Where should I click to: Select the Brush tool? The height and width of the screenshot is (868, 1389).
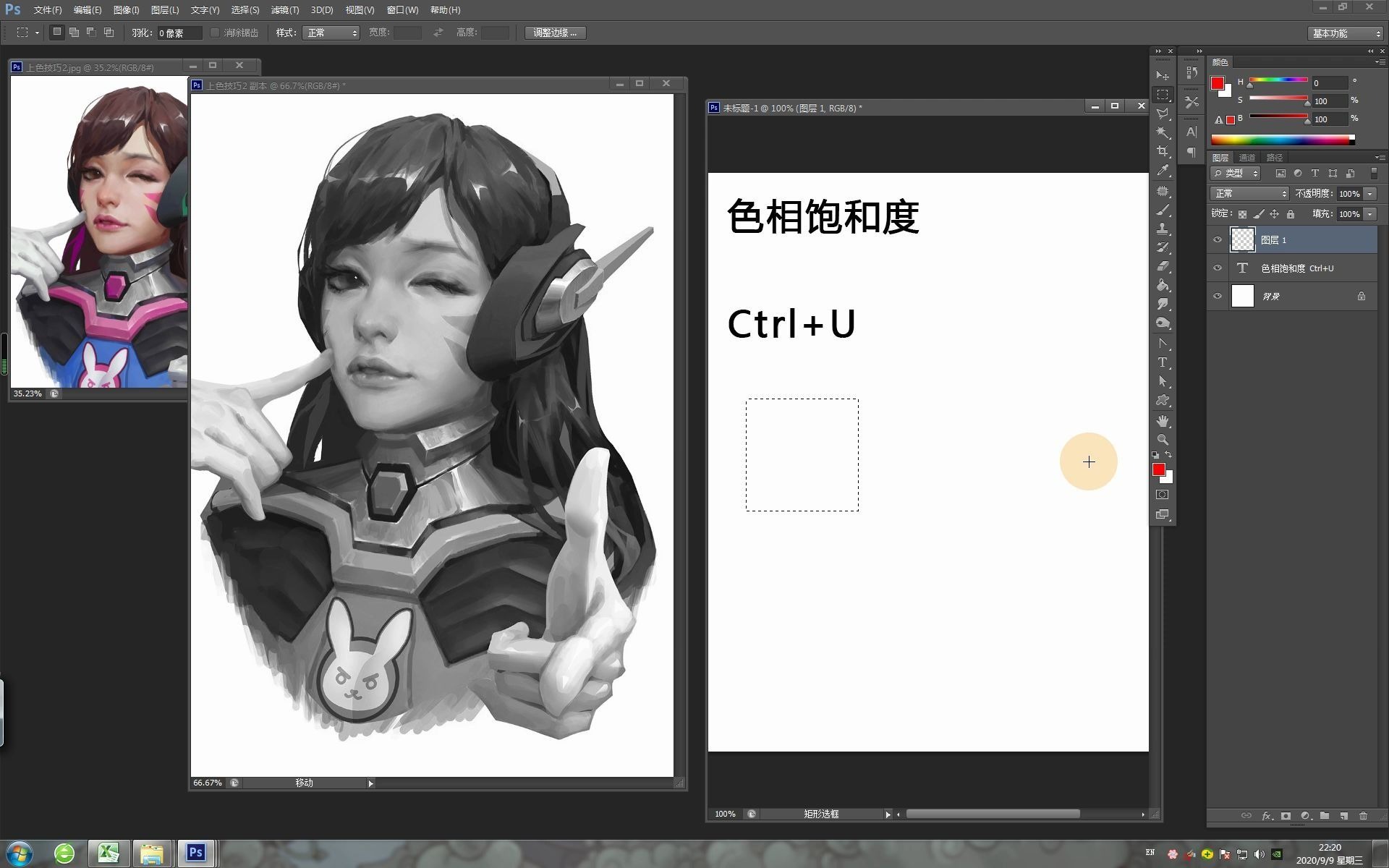[1163, 210]
